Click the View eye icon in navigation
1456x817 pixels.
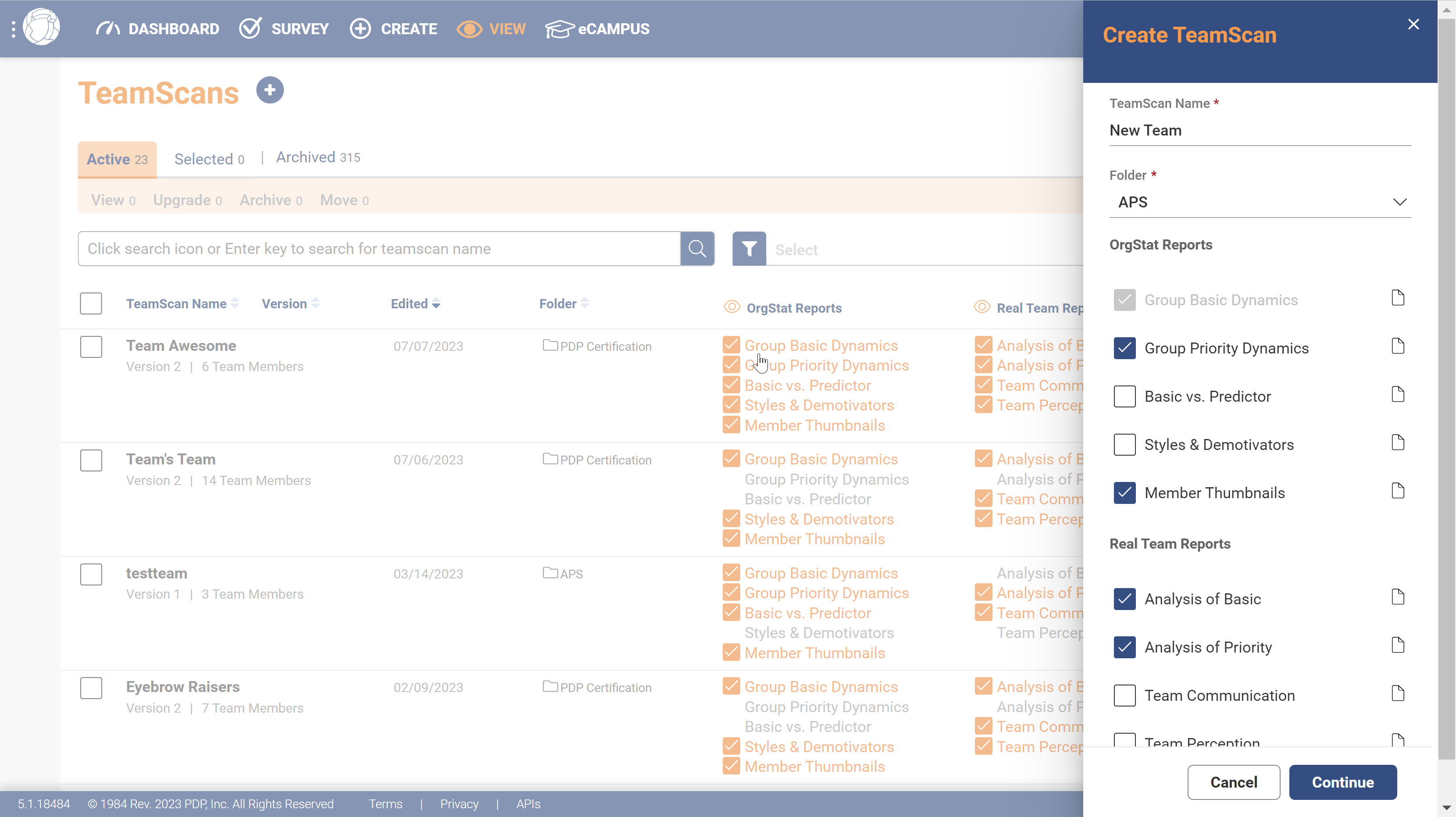click(x=469, y=29)
